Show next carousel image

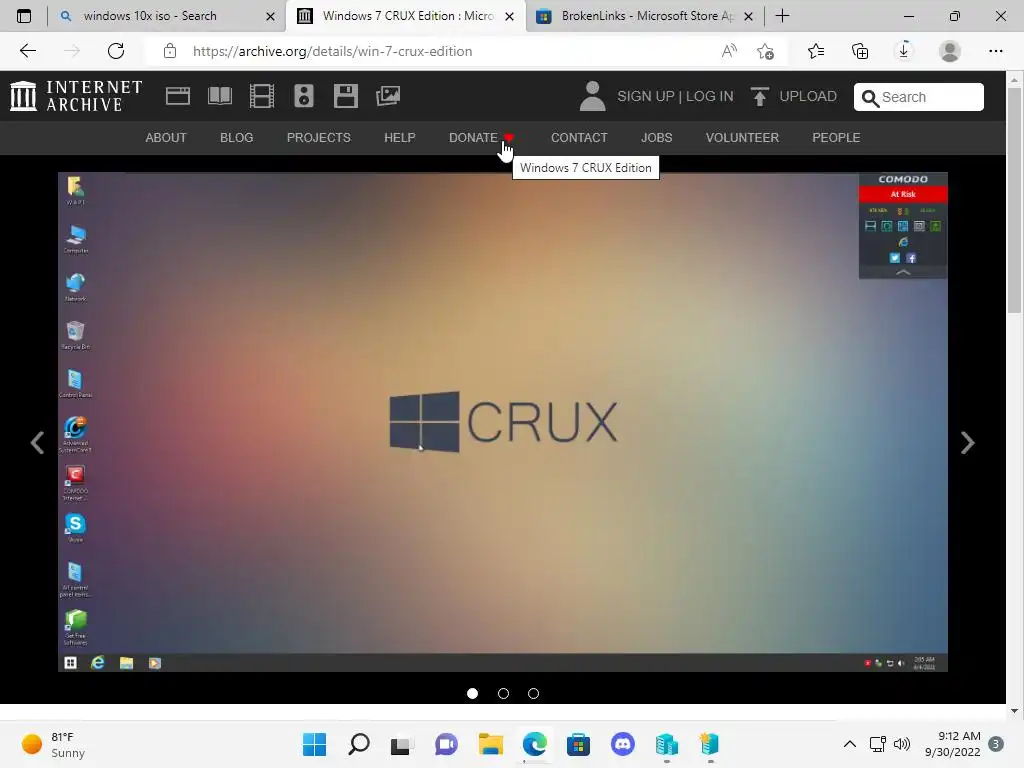[x=967, y=443]
